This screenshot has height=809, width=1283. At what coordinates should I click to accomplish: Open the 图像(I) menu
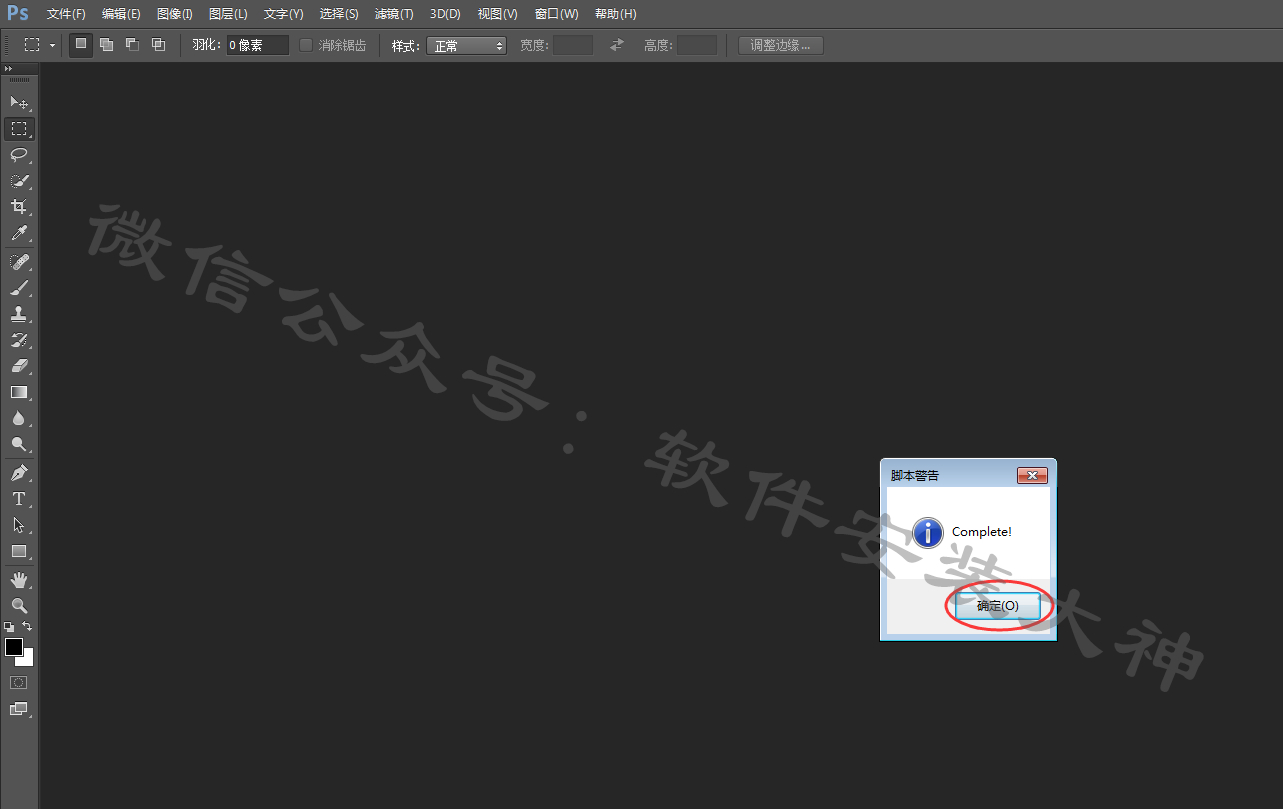pyautogui.click(x=175, y=14)
